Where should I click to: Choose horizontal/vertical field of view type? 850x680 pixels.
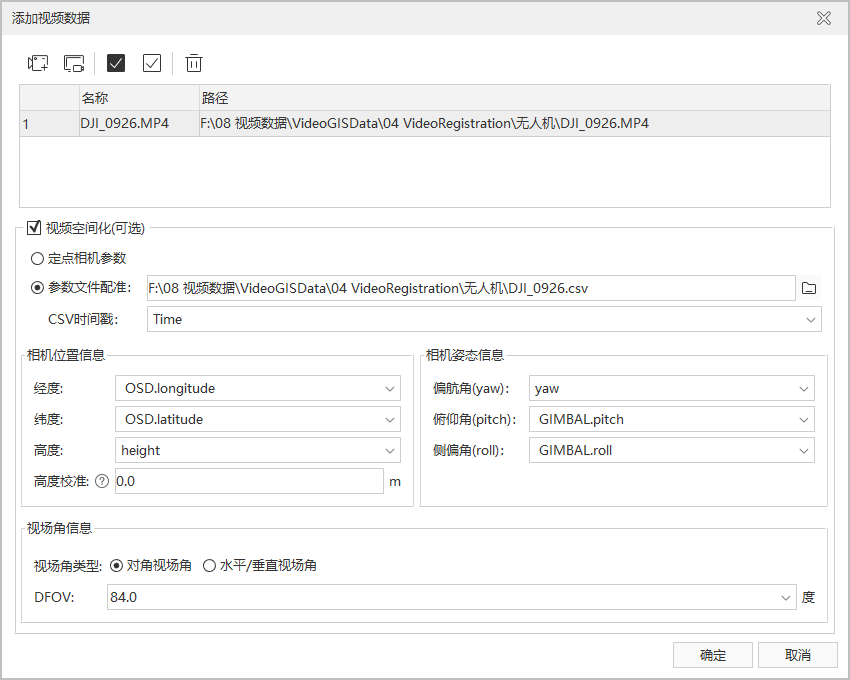[209, 565]
